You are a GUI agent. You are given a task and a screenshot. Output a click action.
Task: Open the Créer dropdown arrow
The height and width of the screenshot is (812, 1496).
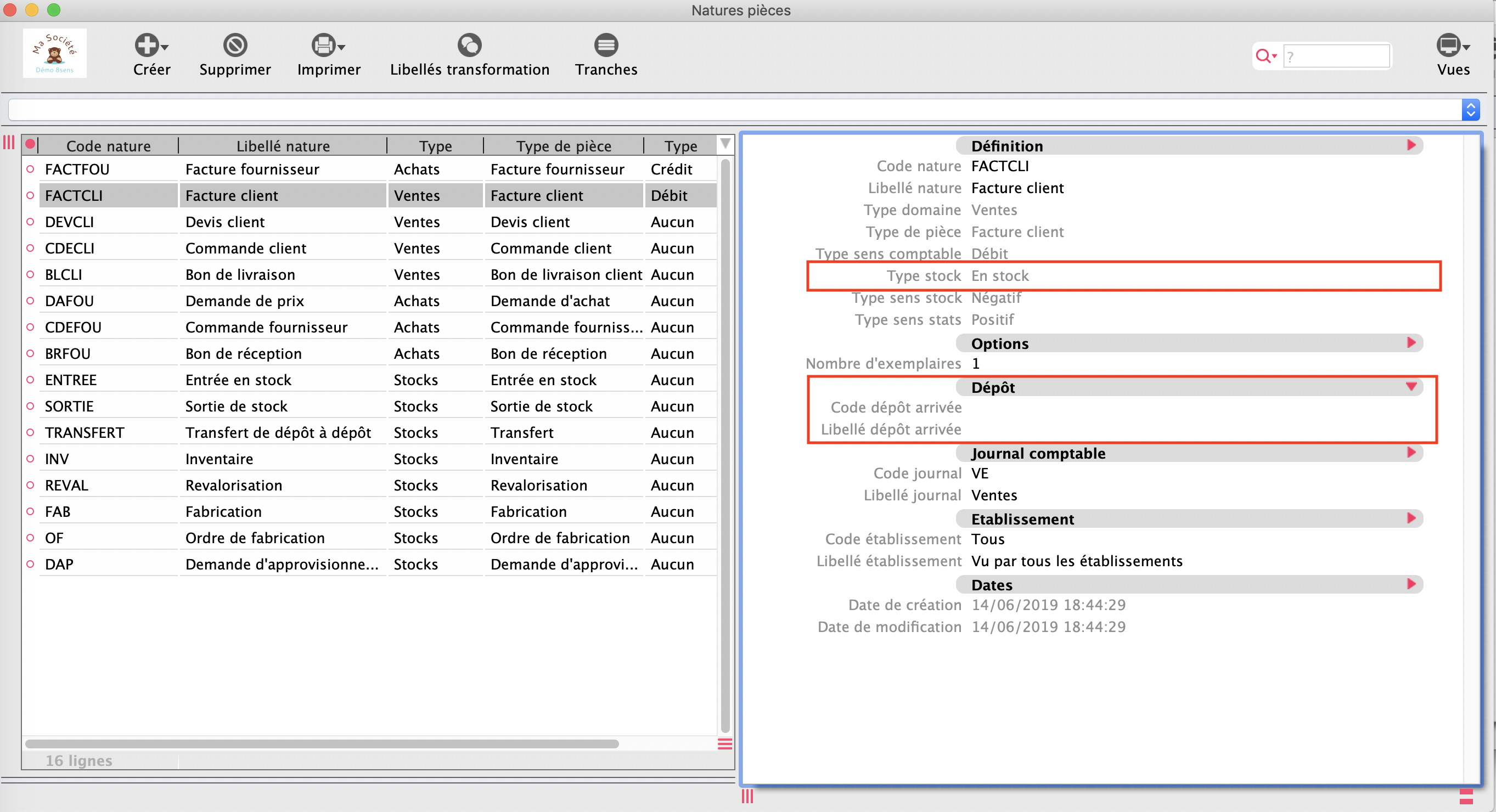165,48
